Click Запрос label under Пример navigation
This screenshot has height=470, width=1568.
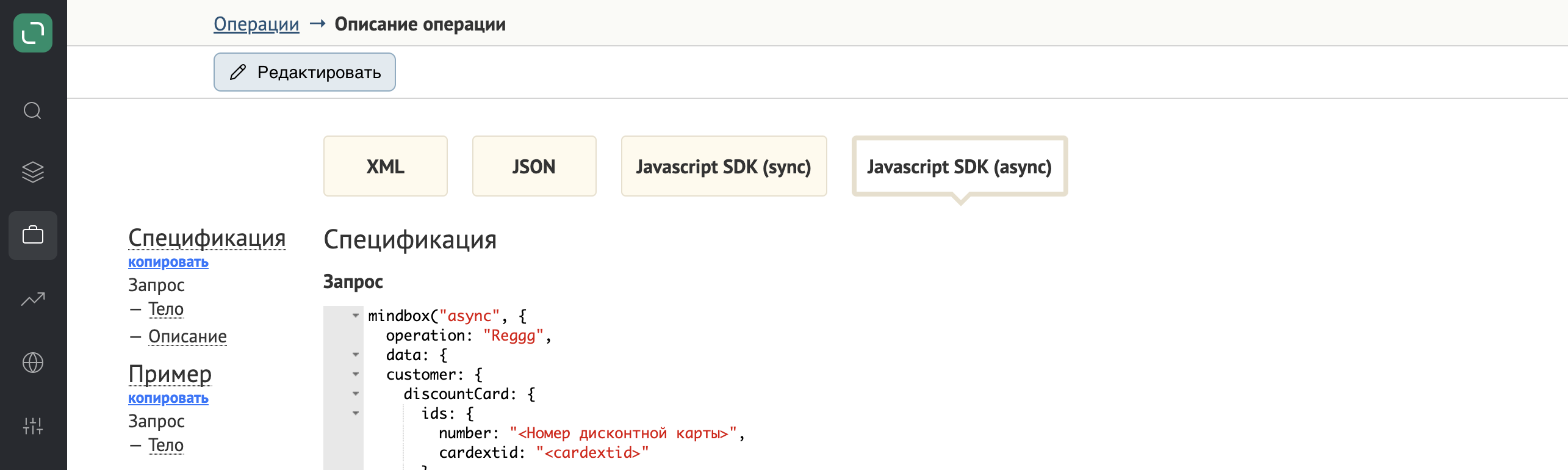click(156, 421)
